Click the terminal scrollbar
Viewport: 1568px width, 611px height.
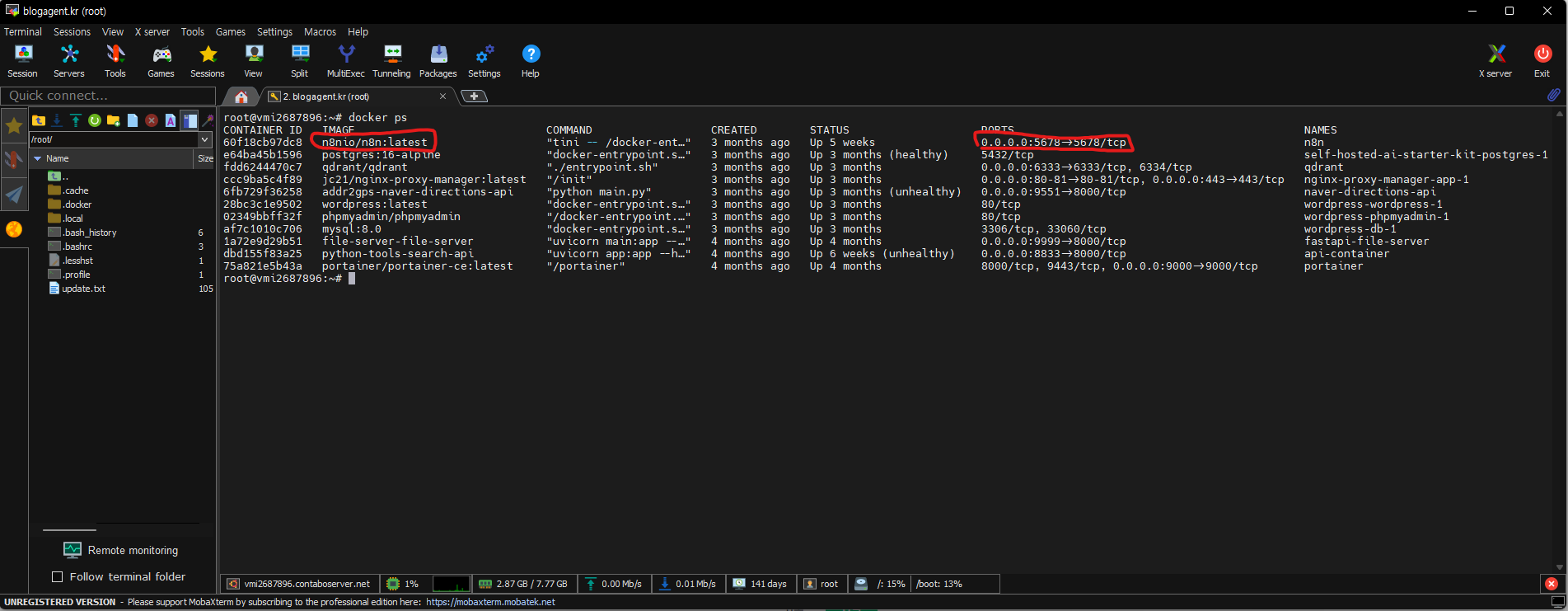pyautogui.click(x=1559, y=340)
